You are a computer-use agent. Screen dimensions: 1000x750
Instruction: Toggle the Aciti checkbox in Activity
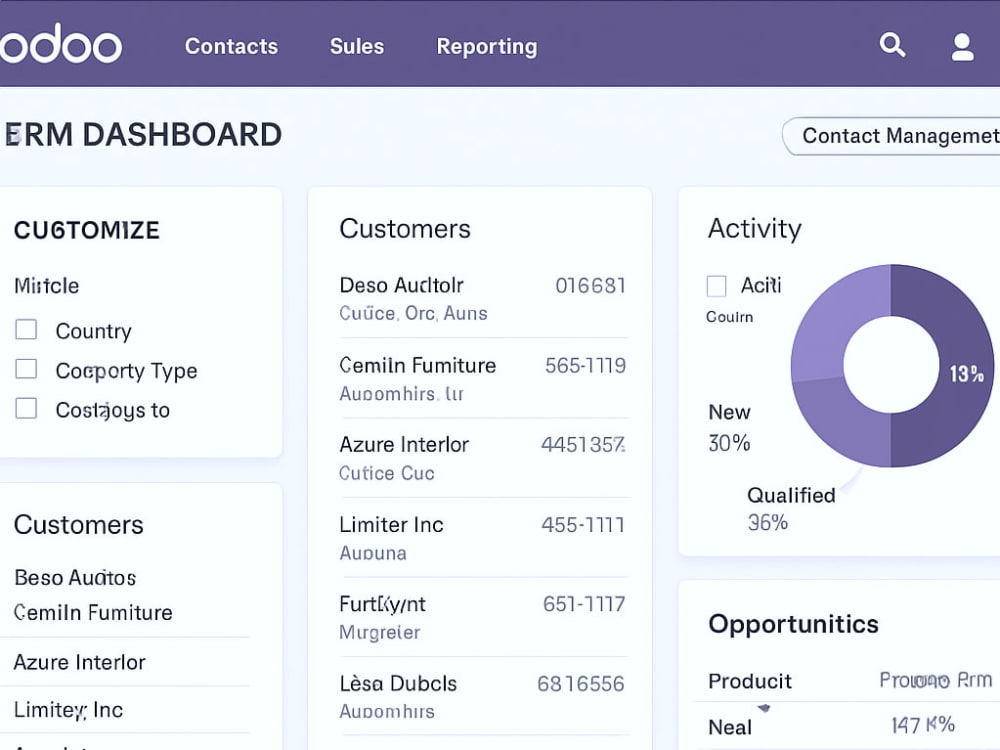tap(717, 286)
